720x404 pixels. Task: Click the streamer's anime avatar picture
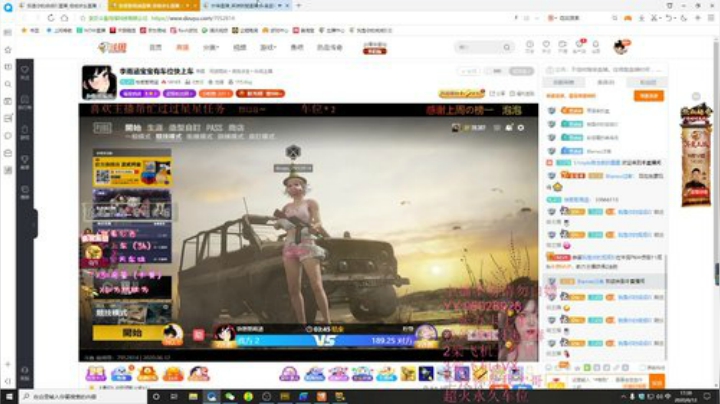click(99, 82)
